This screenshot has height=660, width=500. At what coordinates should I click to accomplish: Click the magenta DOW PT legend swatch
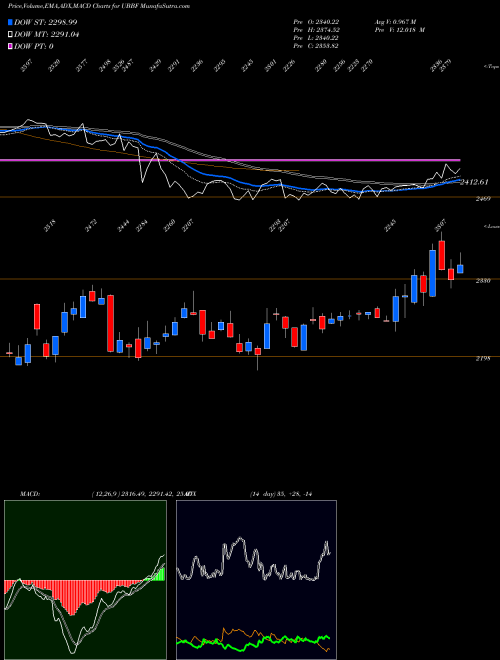(x=10, y=46)
